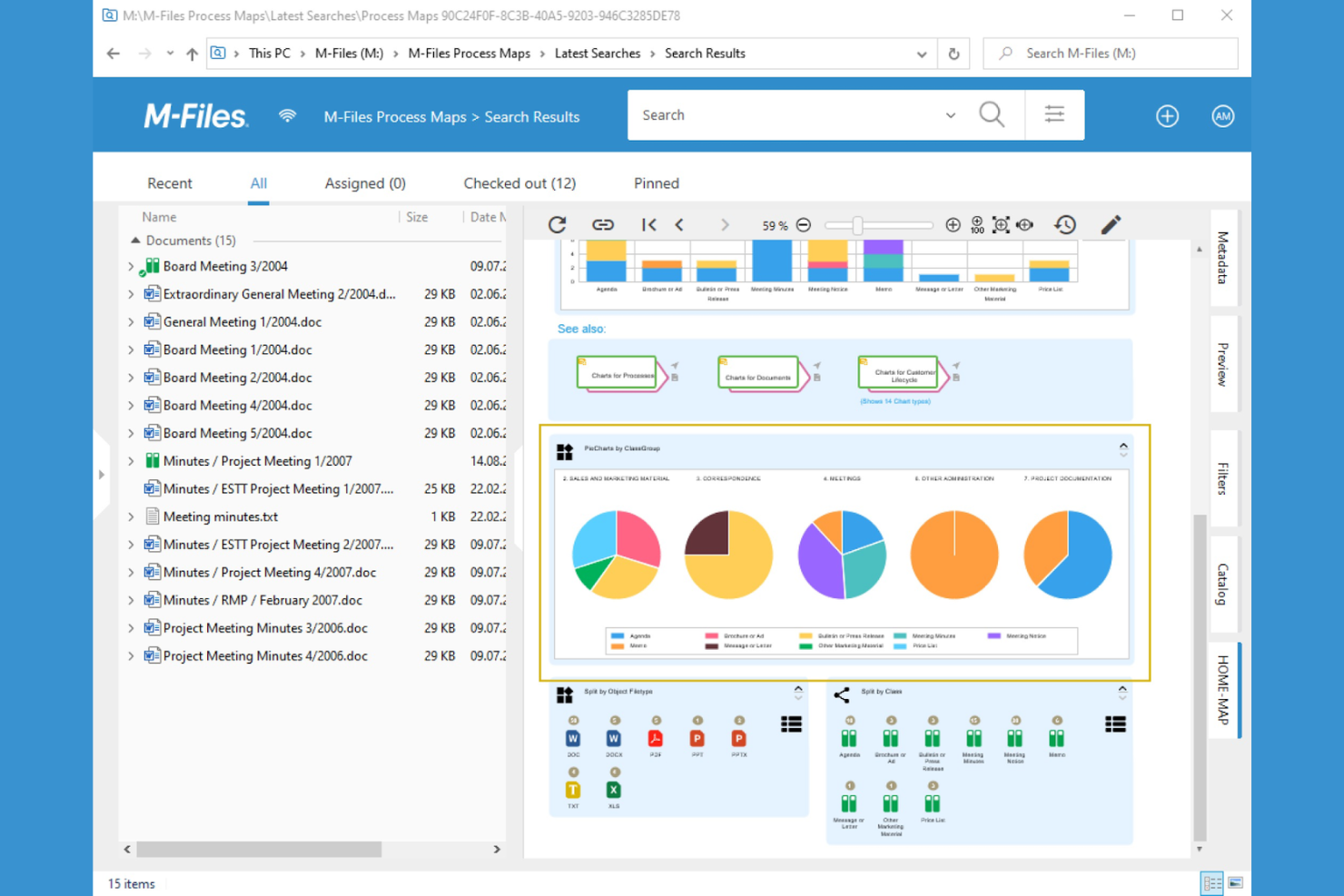Click list view icon in Split by Class
1344x896 pixels.
tap(1115, 724)
